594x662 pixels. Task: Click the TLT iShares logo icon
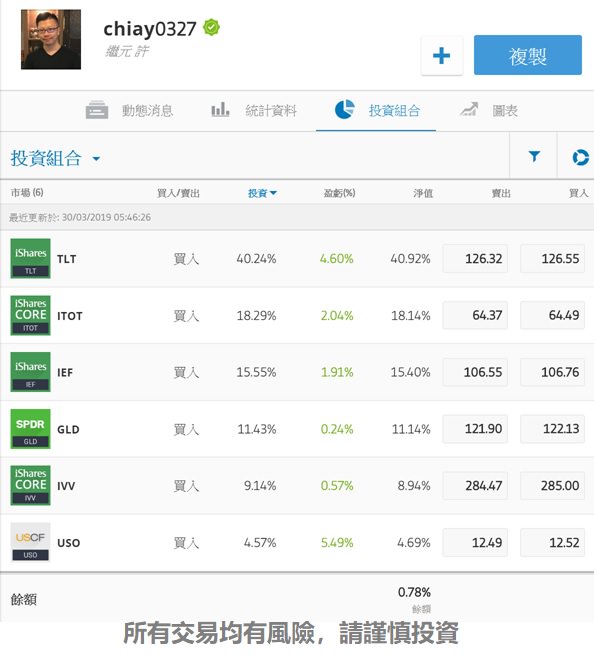click(x=30, y=258)
